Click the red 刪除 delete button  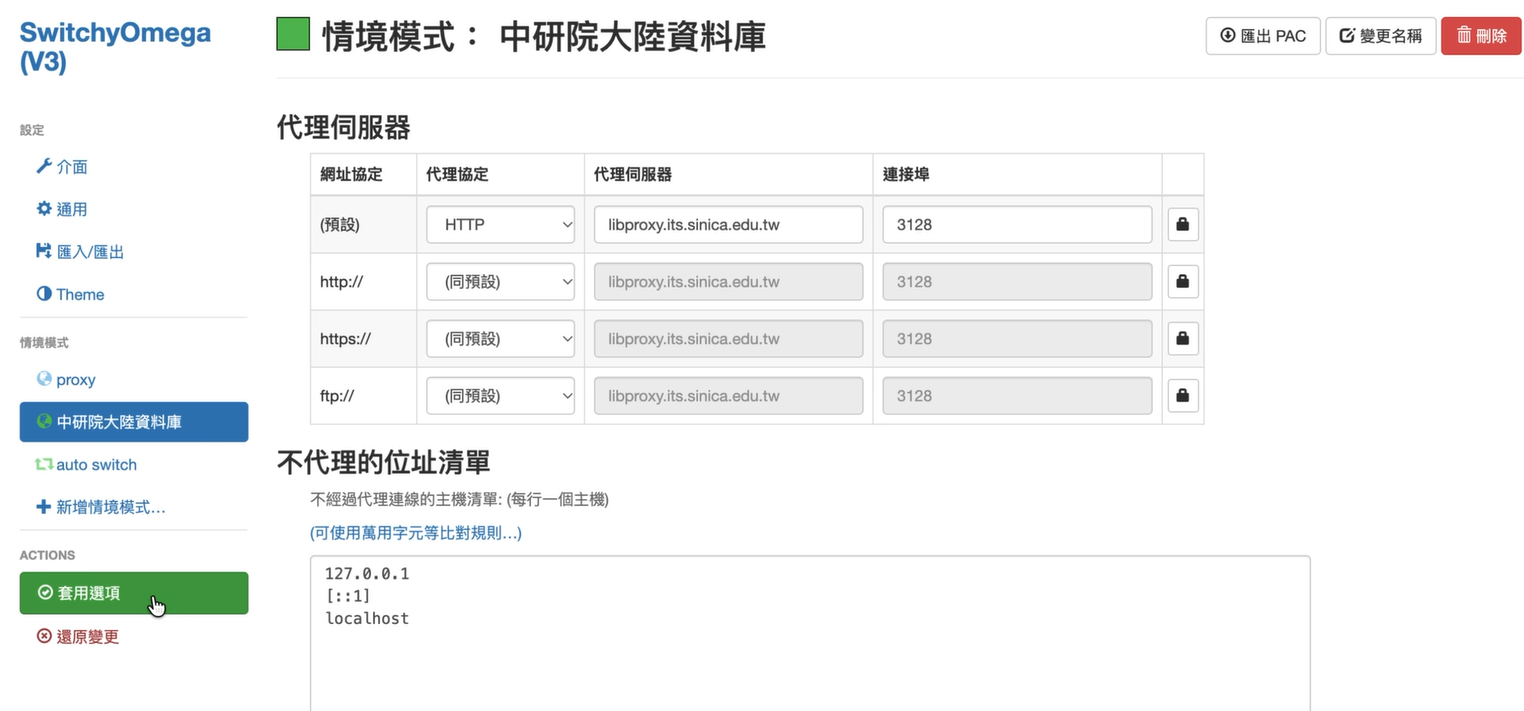1481,36
